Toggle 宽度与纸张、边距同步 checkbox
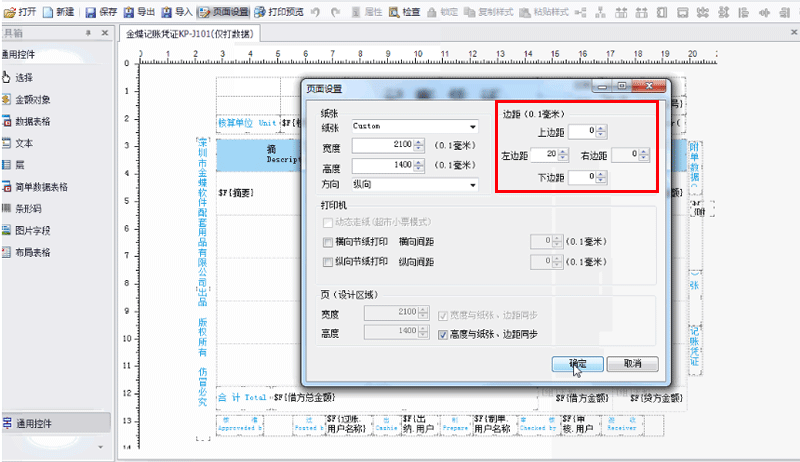The width and height of the screenshot is (800, 462). [x=443, y=316]
